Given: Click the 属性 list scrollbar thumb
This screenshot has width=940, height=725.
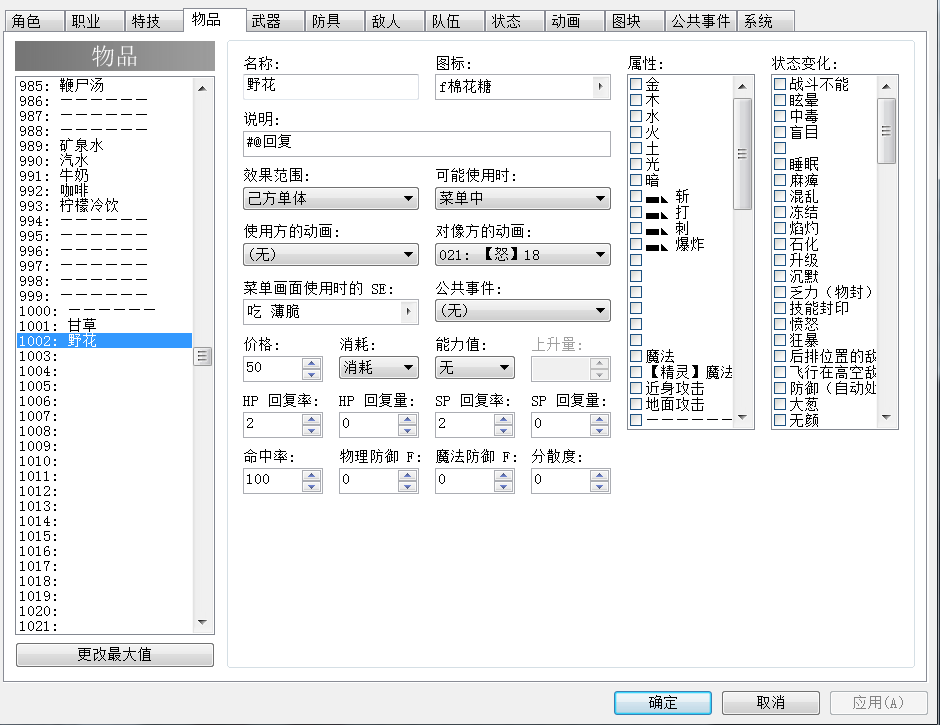Looking at the screenshot, I should [742, 154].
